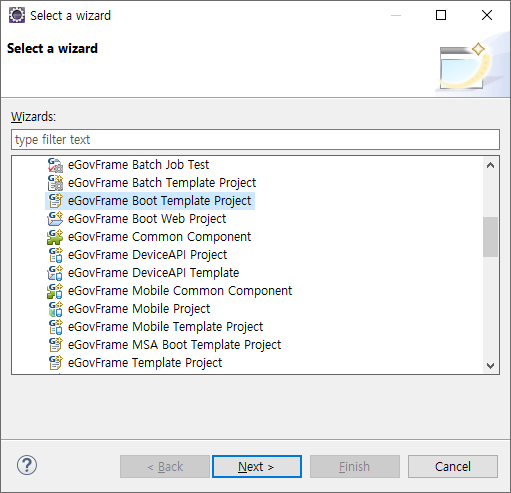Click the vertical scrollbar thumb

490,237
